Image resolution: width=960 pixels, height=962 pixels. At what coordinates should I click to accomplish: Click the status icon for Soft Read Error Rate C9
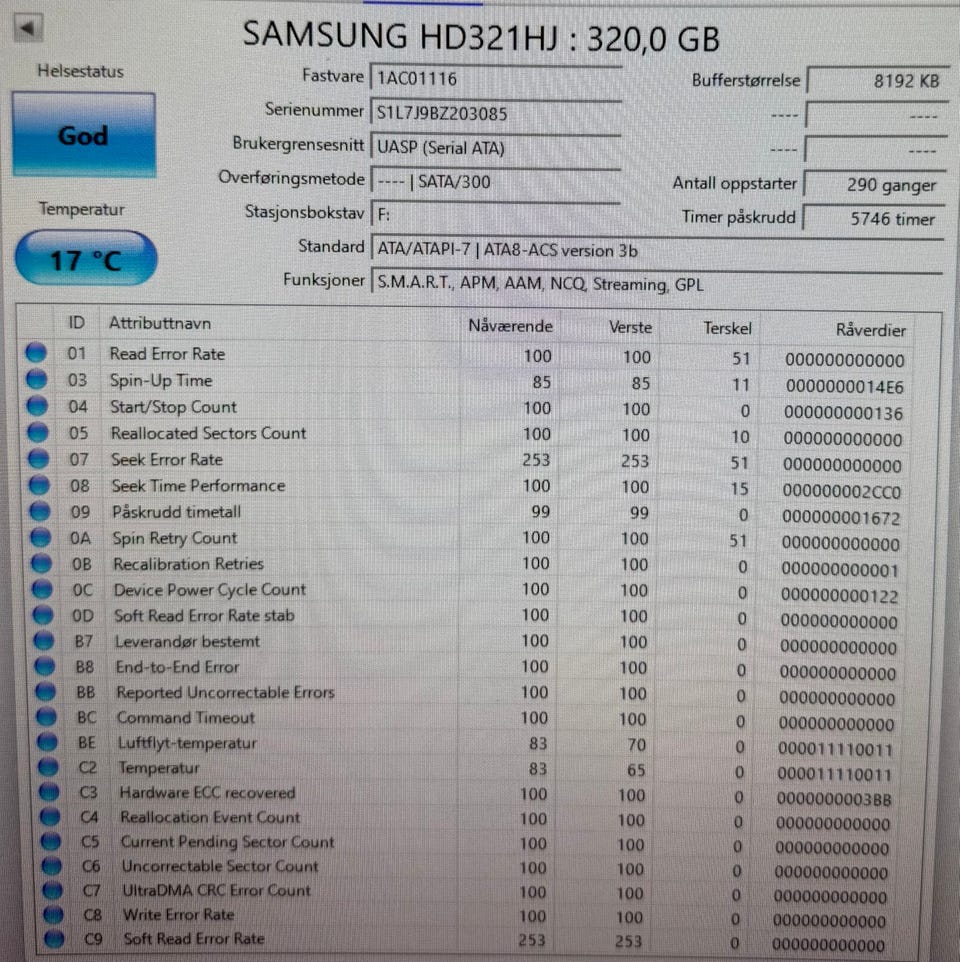(x=55, y=938)
